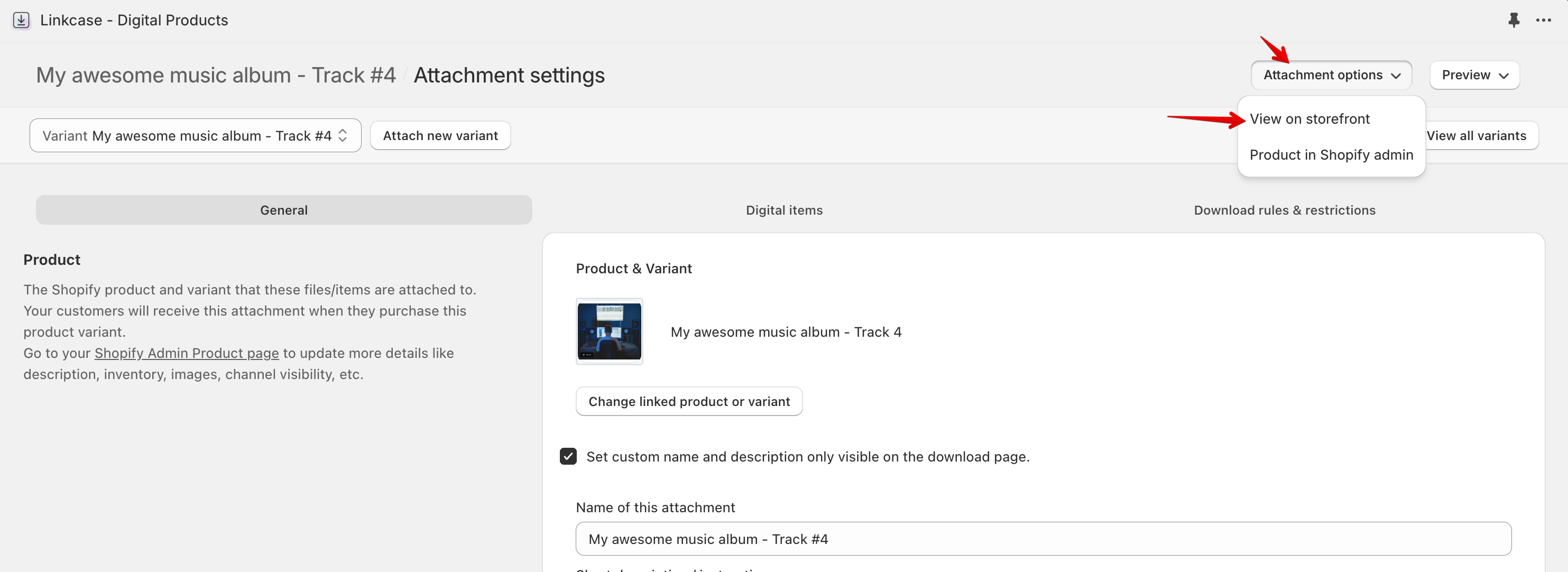Open the Attachment options chevron
The height and width of the screenshot is (572, 1568).
tap(1398, 76)
